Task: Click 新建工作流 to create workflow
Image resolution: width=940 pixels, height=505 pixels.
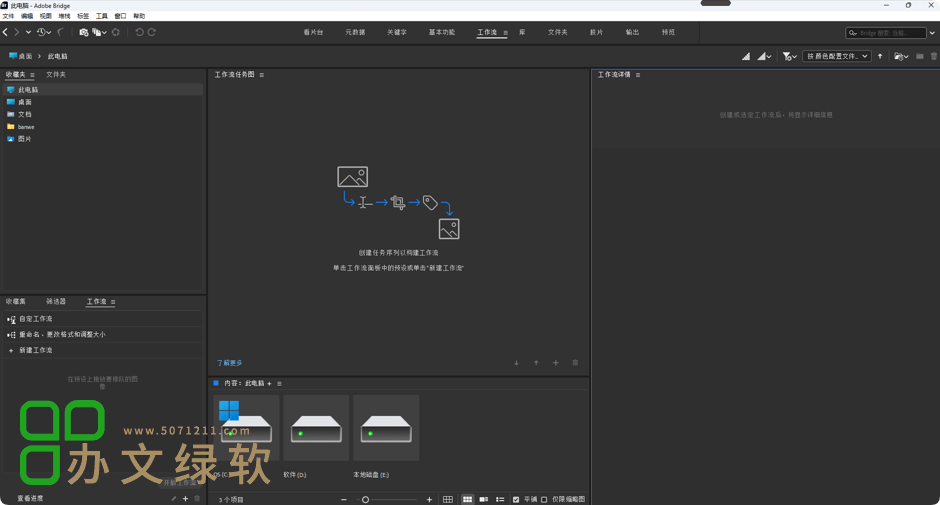Action: (35, 350)
